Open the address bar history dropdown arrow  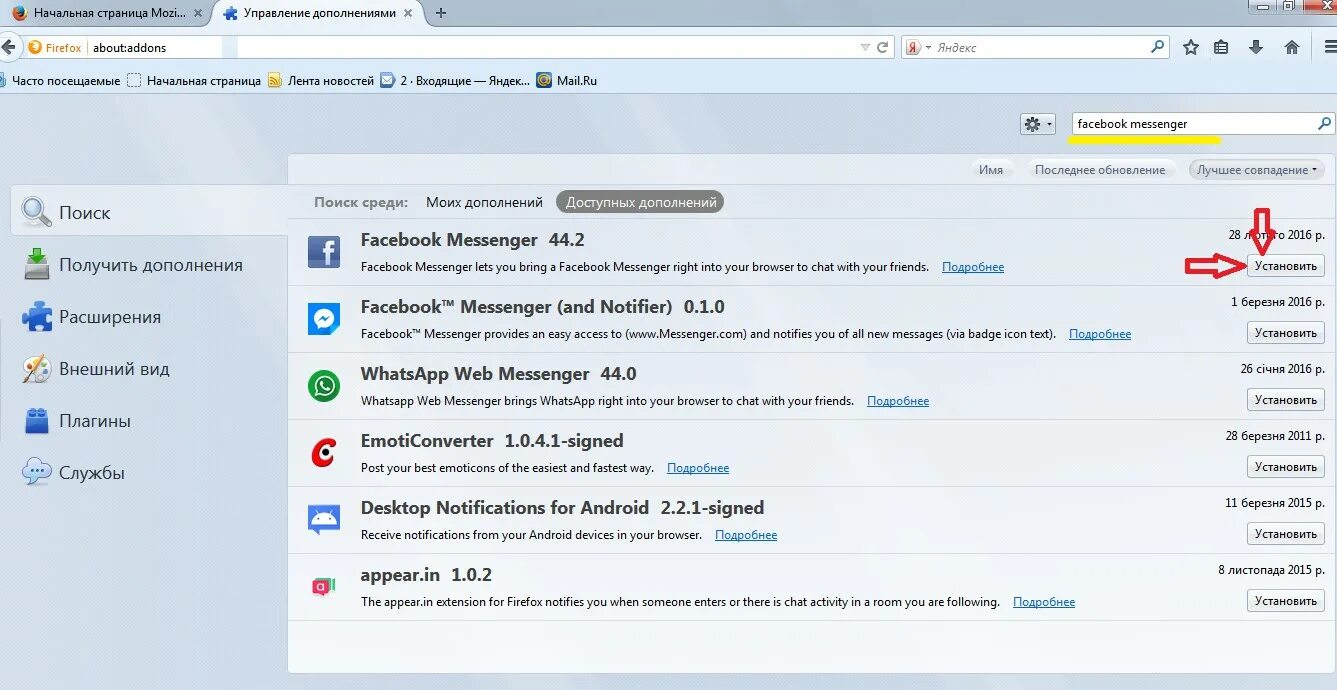[x=865, y=47]
